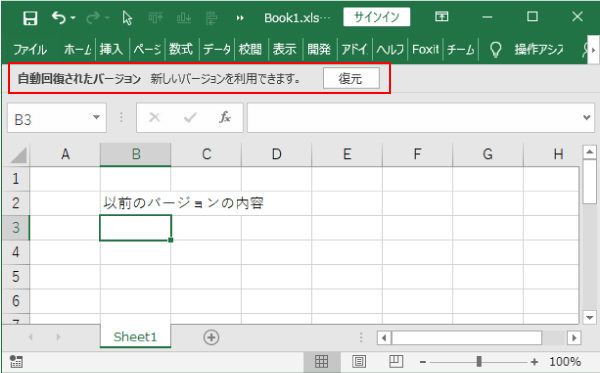Click previous sheet navigation arrow

pyautogui.click(x=31, y=337)
